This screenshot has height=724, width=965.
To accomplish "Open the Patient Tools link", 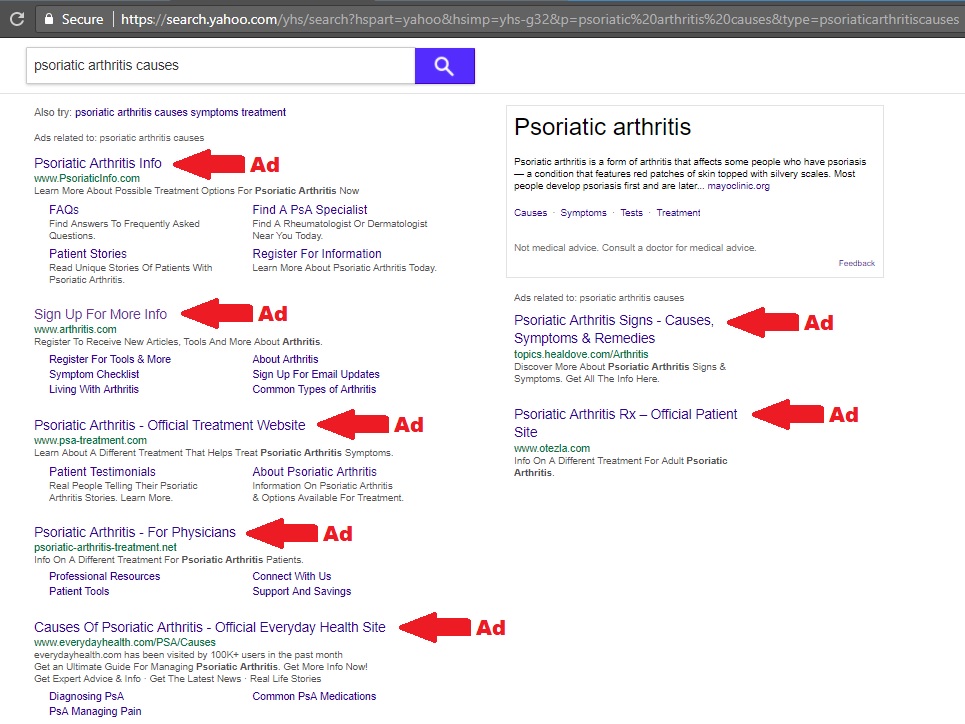I will tap(79, 591).
